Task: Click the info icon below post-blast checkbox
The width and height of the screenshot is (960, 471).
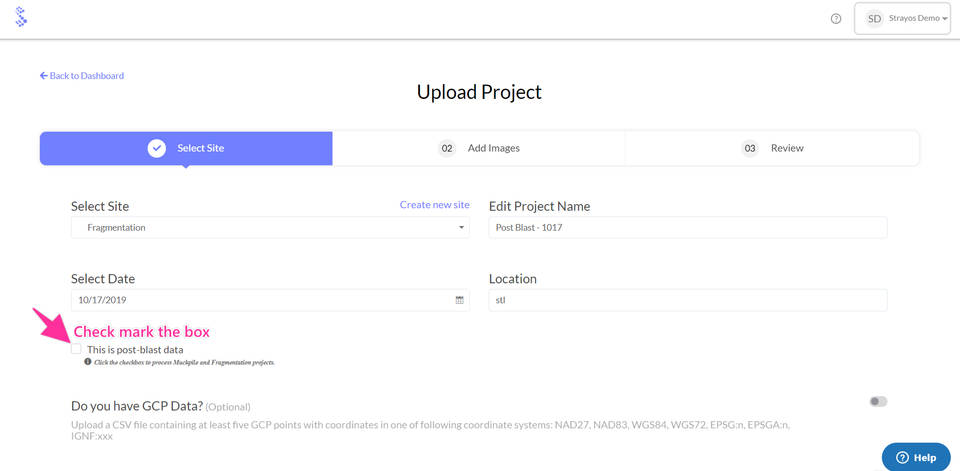Action: (x=88, y=362)
